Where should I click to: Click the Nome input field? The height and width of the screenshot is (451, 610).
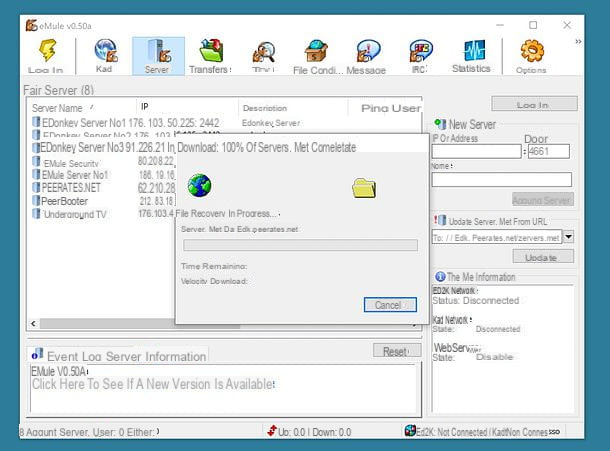pos(502,179)
